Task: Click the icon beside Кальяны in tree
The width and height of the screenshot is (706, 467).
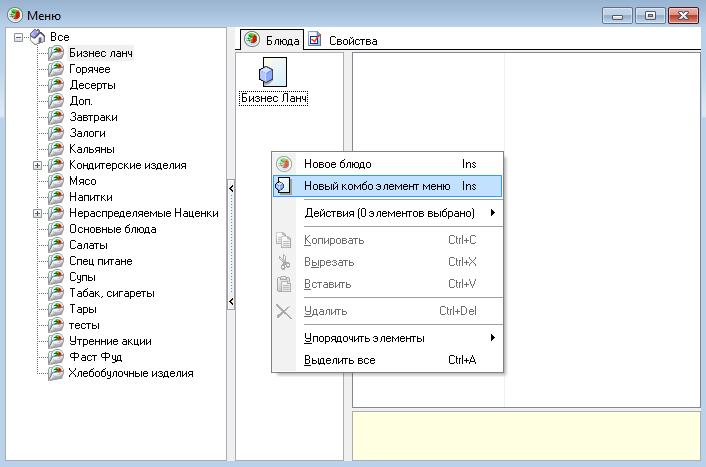Action: (57, 149)
